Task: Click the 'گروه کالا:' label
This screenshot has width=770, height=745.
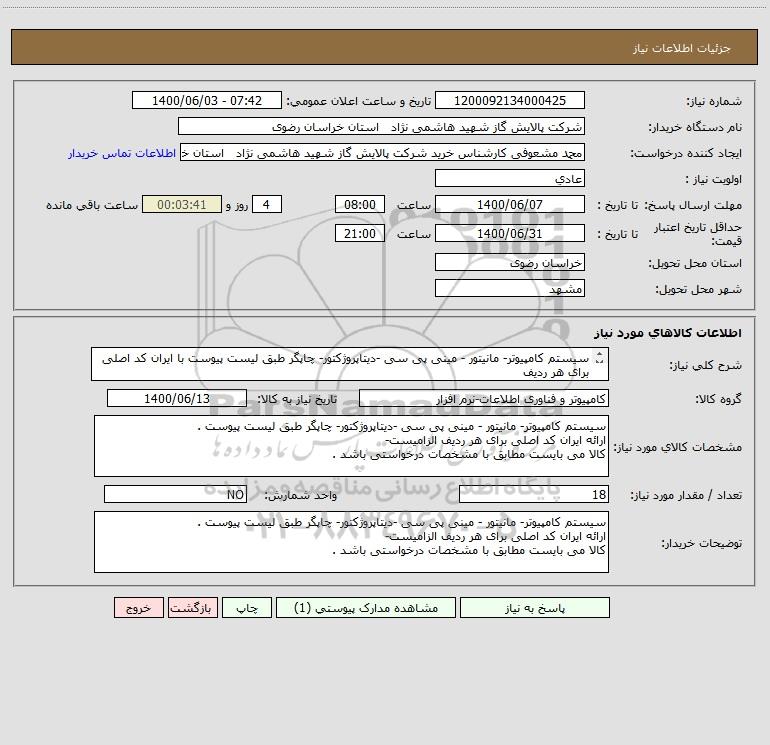Action: 718,399
